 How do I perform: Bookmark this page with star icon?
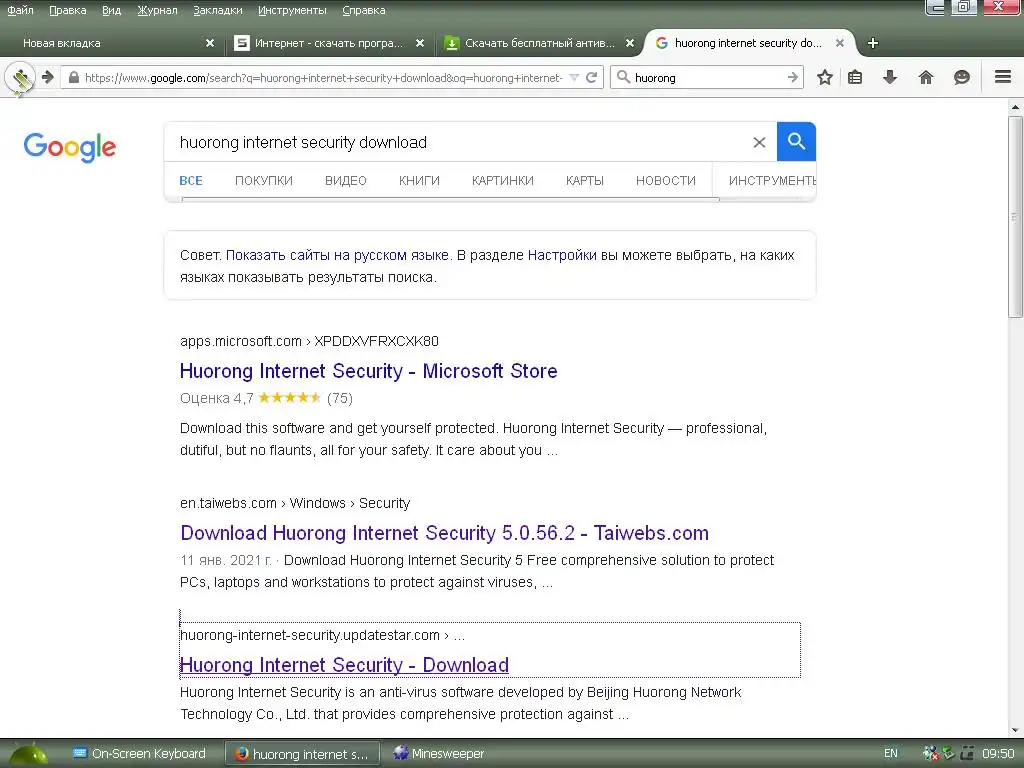coord(825,78)
